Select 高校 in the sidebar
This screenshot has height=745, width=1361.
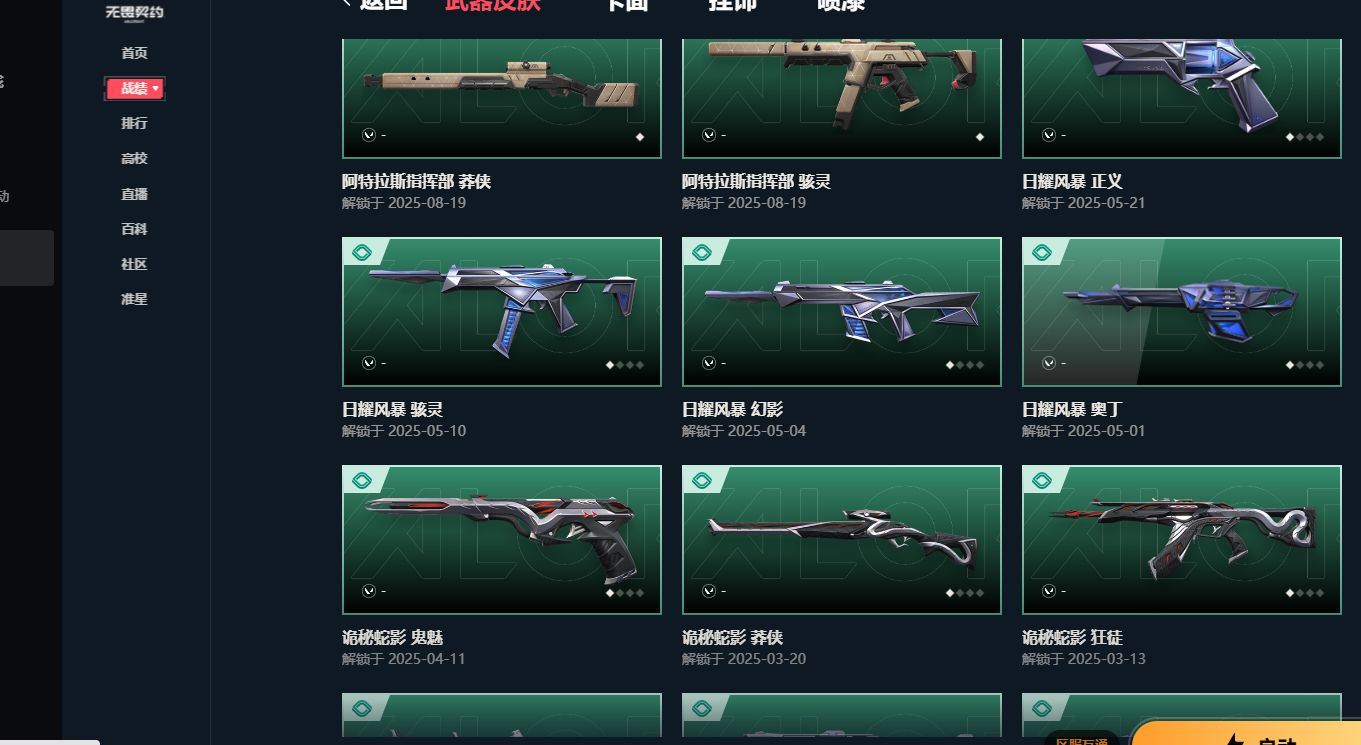tap(134, 158)
